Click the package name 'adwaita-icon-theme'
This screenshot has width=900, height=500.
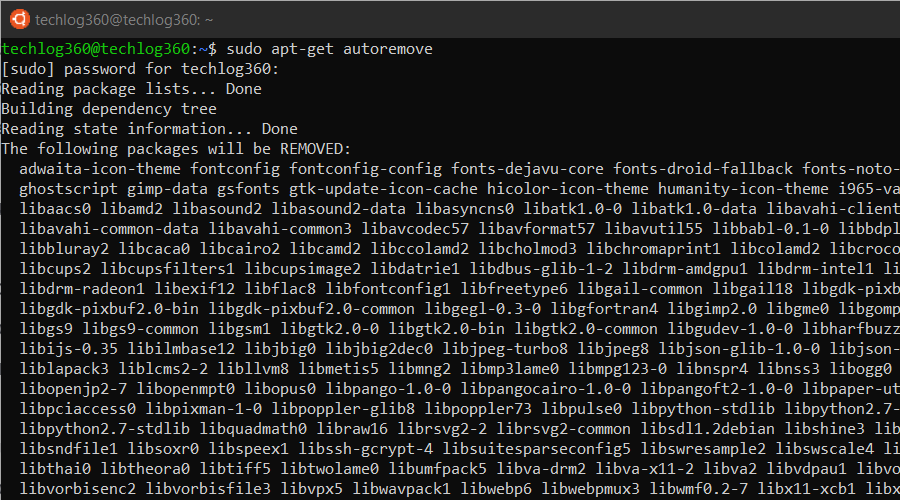[100, 169]
